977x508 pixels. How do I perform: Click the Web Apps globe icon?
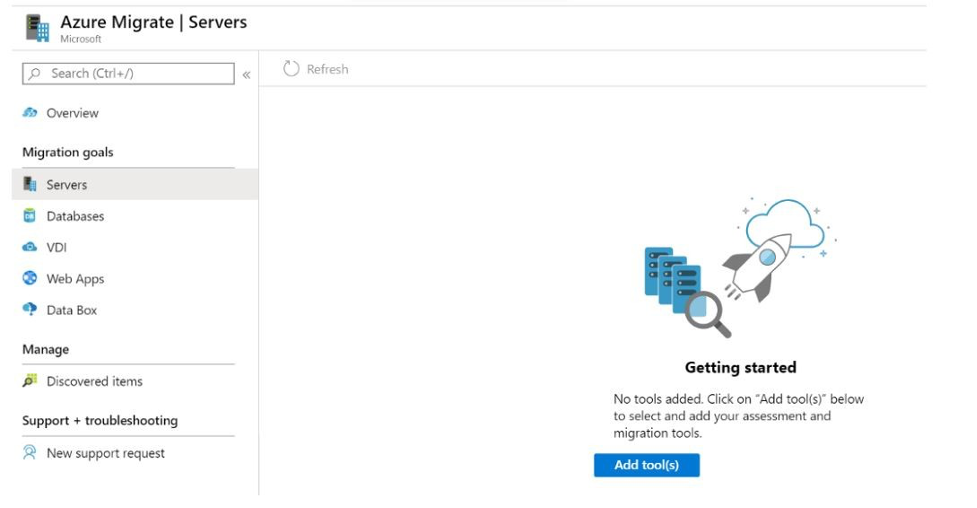click(x=29, y=278)
